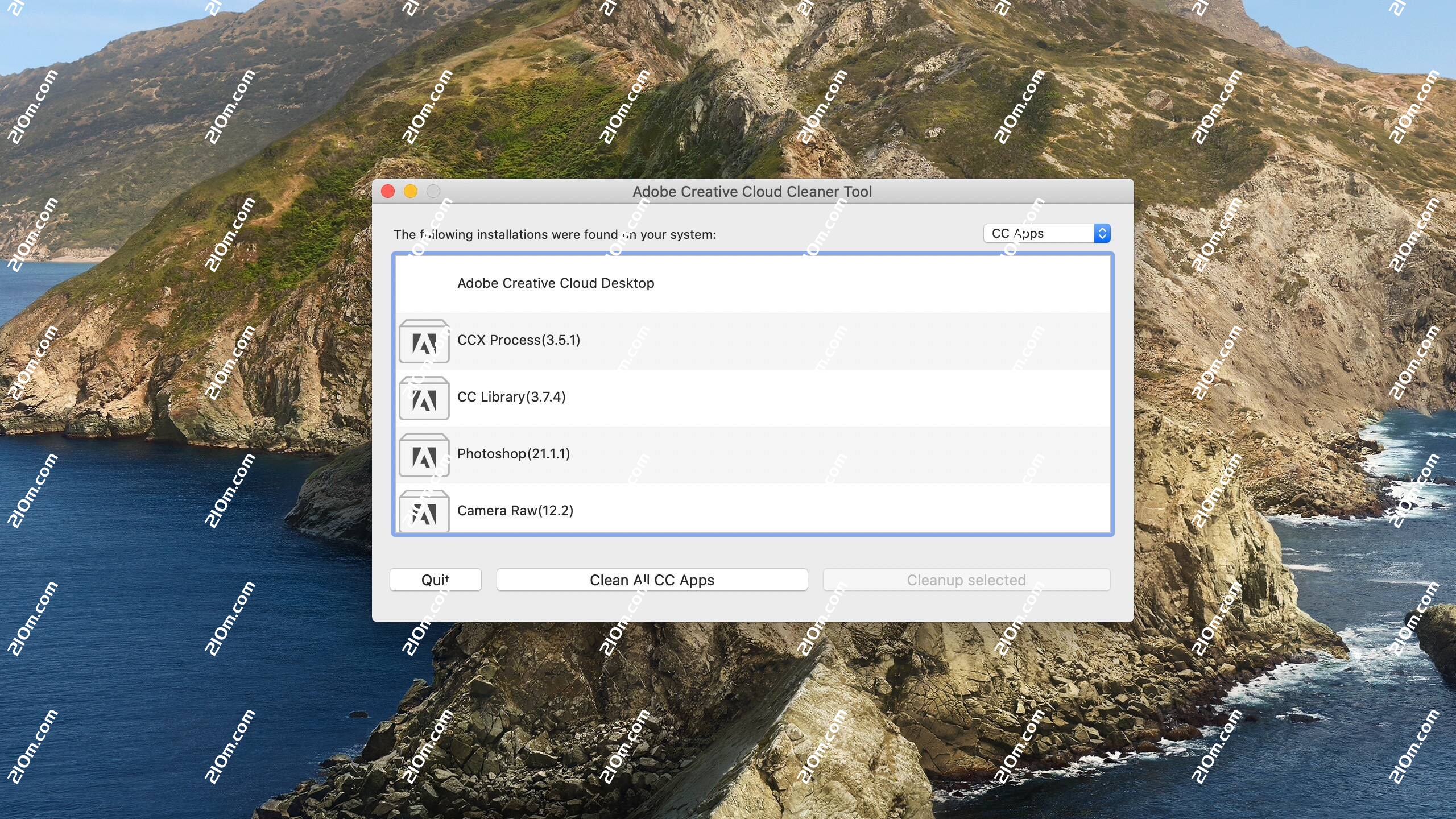Click the CC Library Adobe package icon
Viewport: 1456px width, 819px height.
coord(424,398)
